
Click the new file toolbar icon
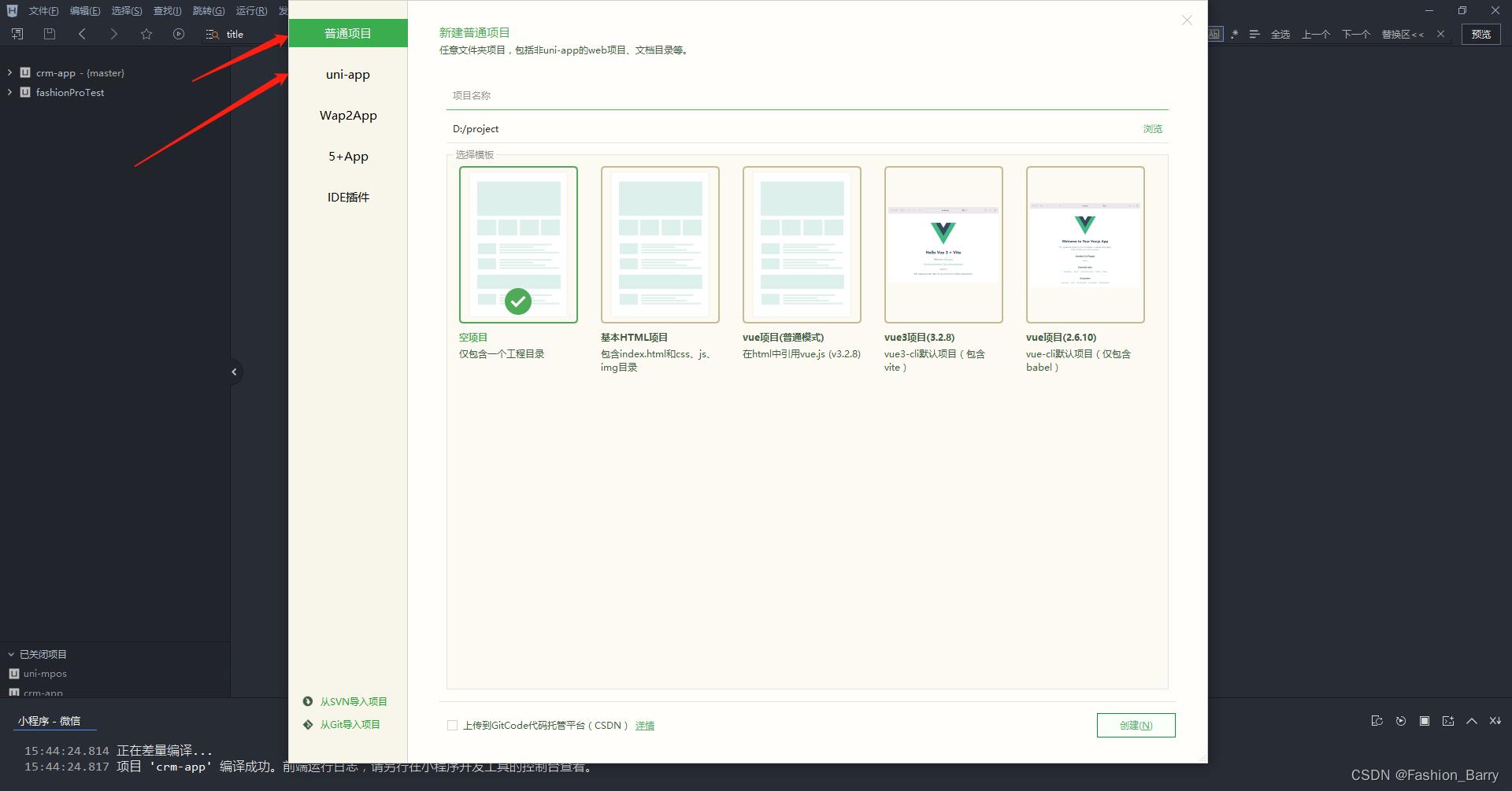(x=17, y=34)
